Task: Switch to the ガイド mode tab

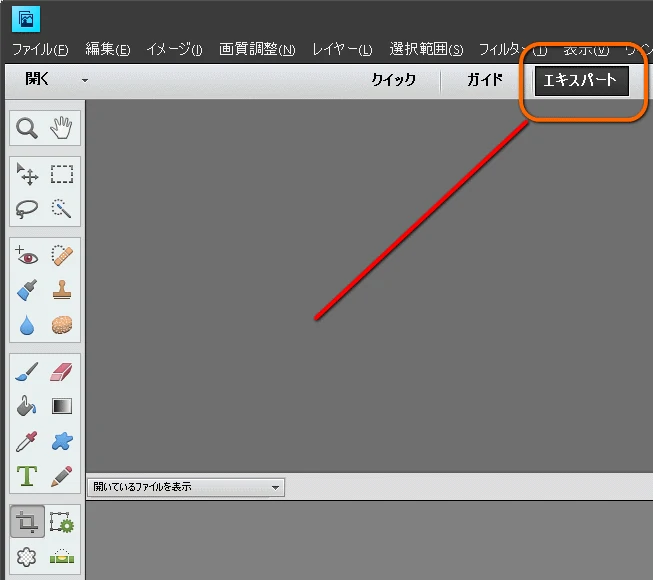Action: [485, 80]
